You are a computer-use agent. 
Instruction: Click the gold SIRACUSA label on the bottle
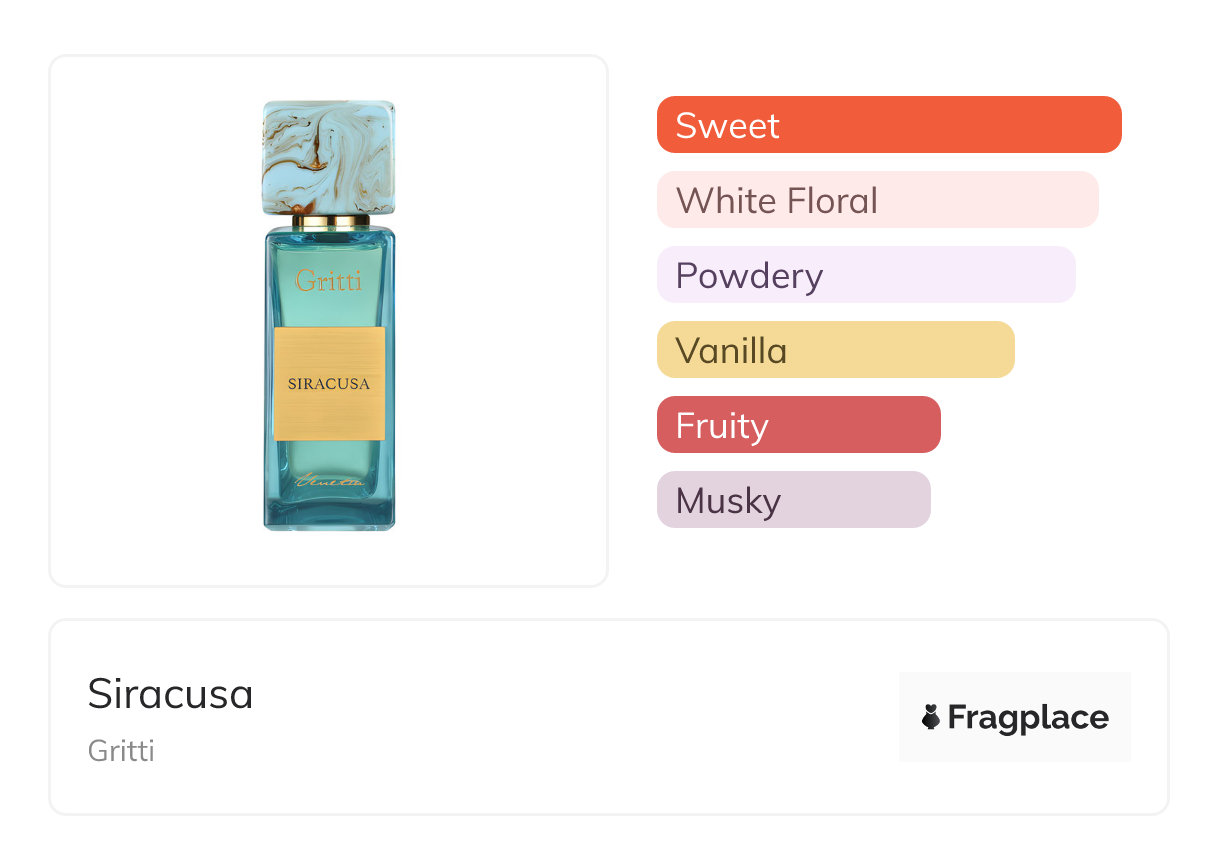[x=329, y=383]
